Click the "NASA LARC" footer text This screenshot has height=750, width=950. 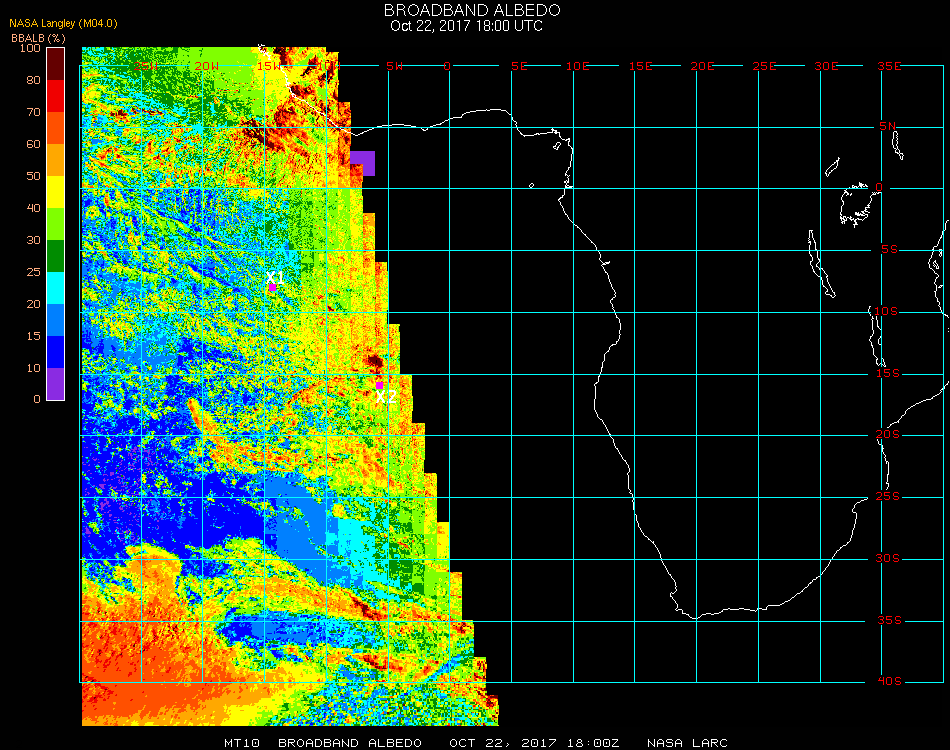687,743
